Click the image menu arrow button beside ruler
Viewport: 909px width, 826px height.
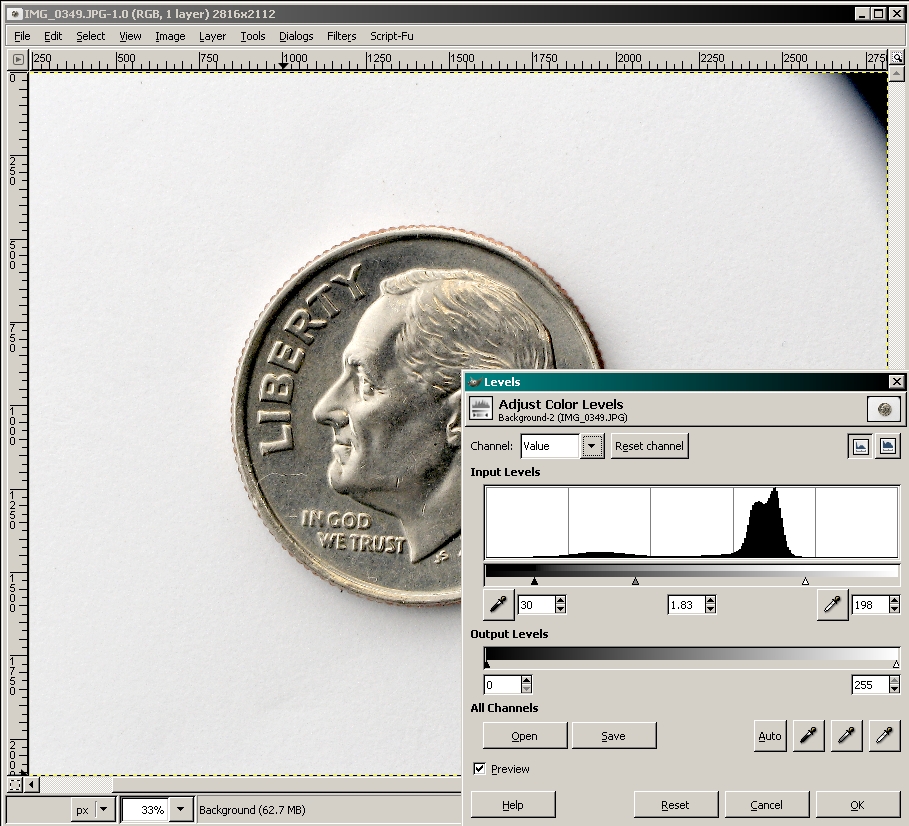click(x=18, y=60)
